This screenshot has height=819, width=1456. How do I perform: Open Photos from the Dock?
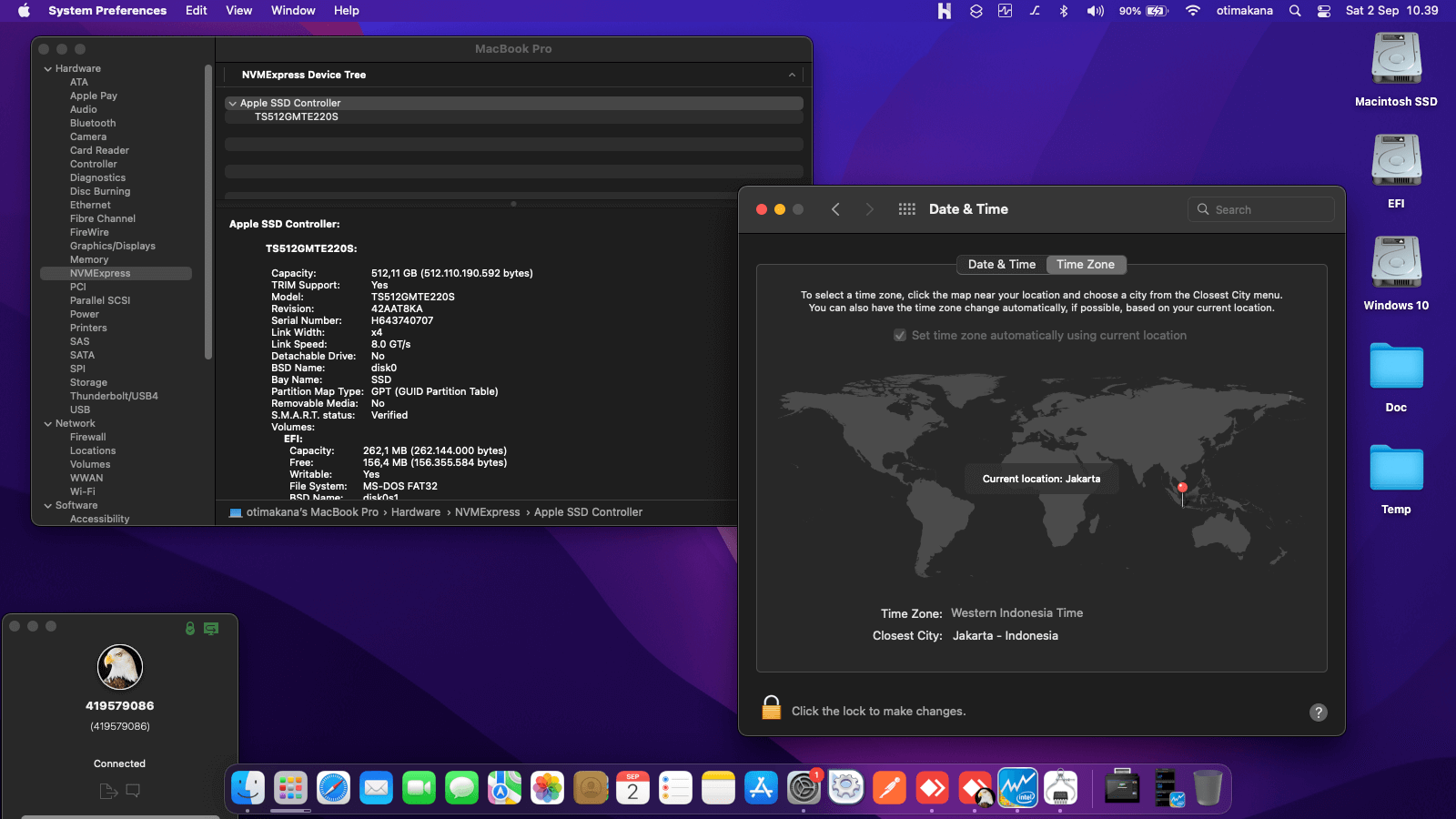pyautogui.click(x=547, y=788)
